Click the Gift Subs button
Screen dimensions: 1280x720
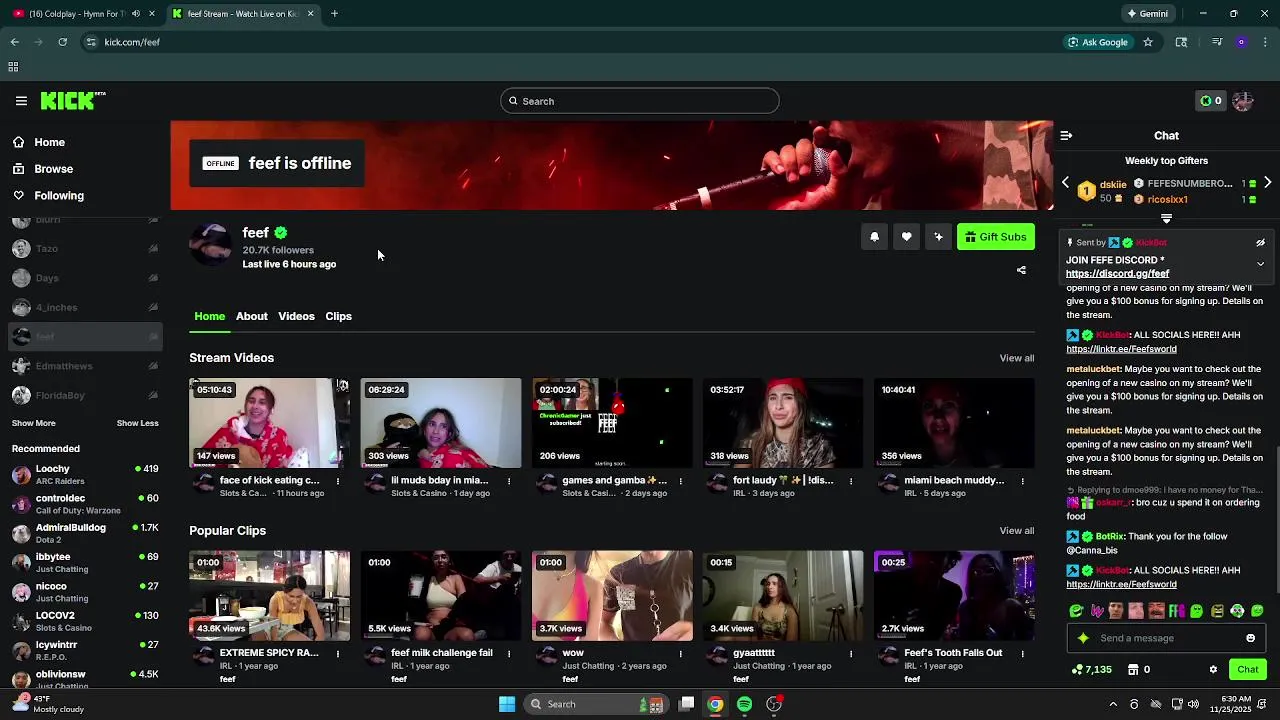point(995,237)
